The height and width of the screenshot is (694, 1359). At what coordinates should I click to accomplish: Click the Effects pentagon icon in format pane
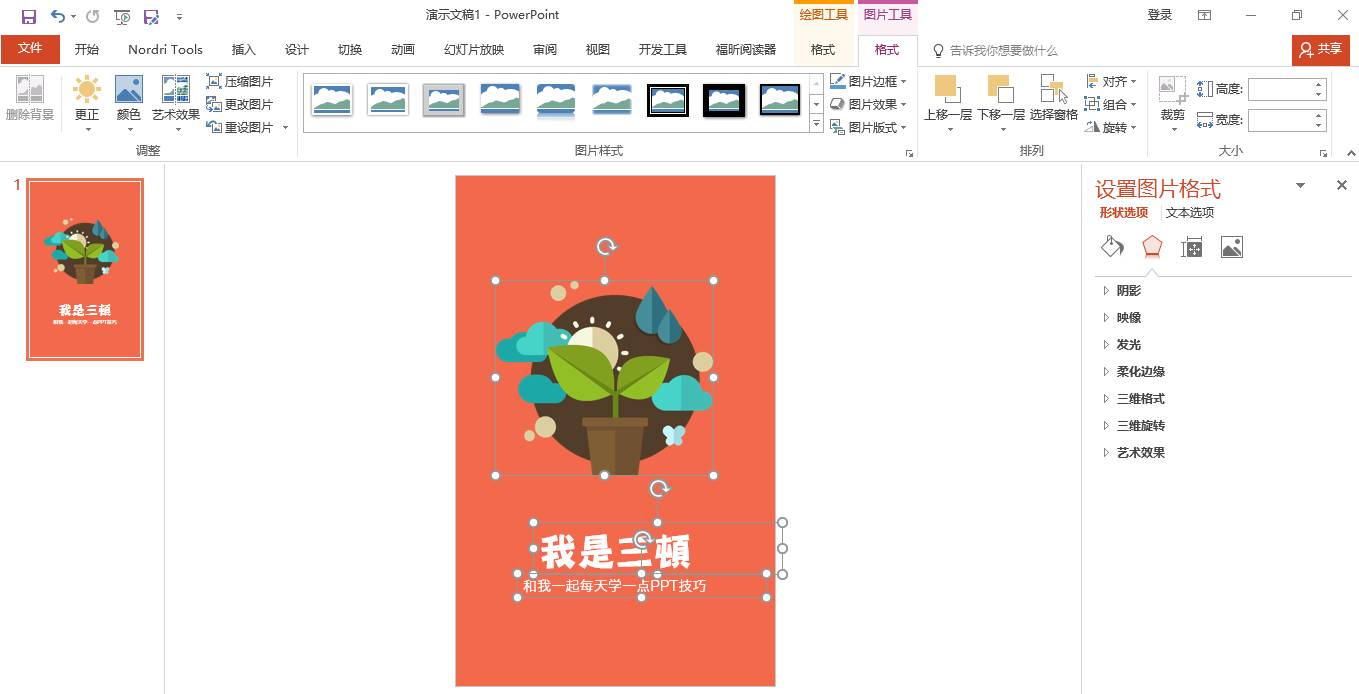tap(1151, 246)
